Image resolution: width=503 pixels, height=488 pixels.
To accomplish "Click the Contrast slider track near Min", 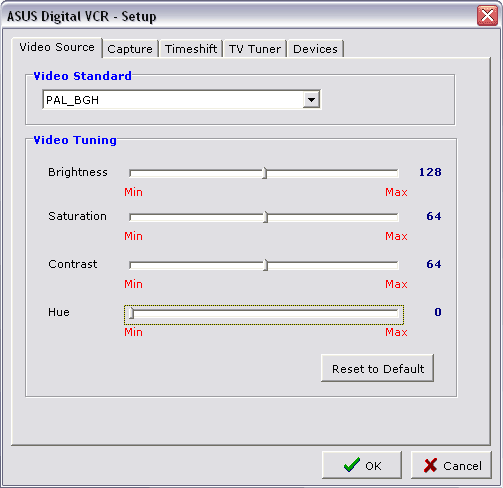I will pyautogui.click(x=143, y=265).
